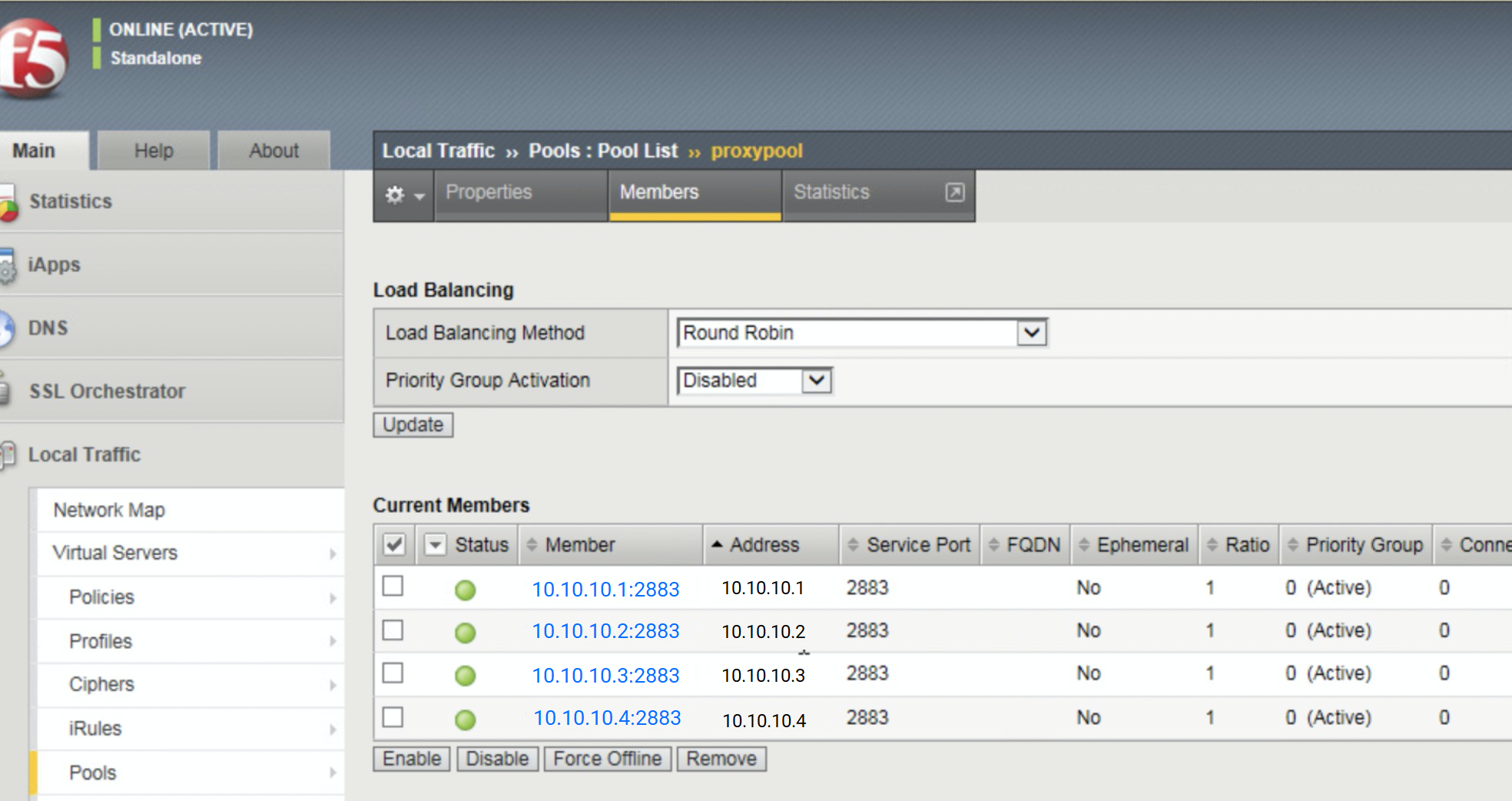Click the proxypool breadcrumb link
This screenshot has width=1512, height=801.
pyautogui.click(x=757, y=151)
